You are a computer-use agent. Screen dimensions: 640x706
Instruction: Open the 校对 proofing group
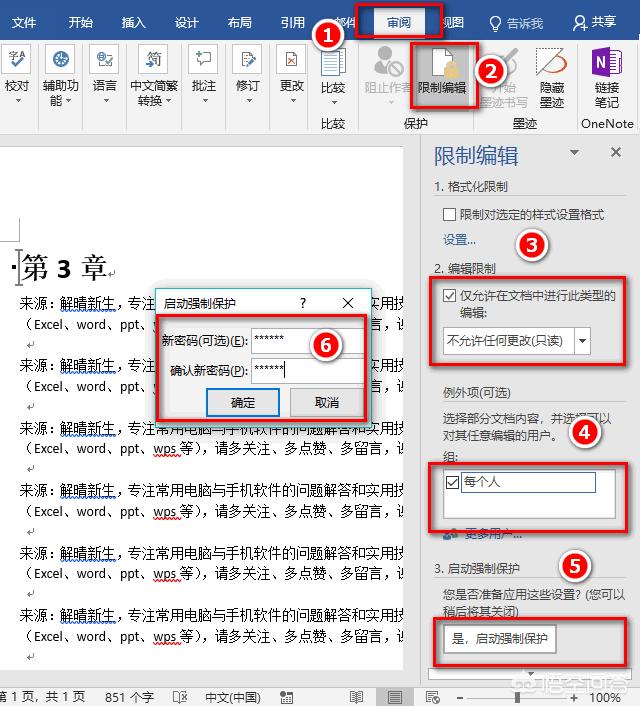(17, 74)
